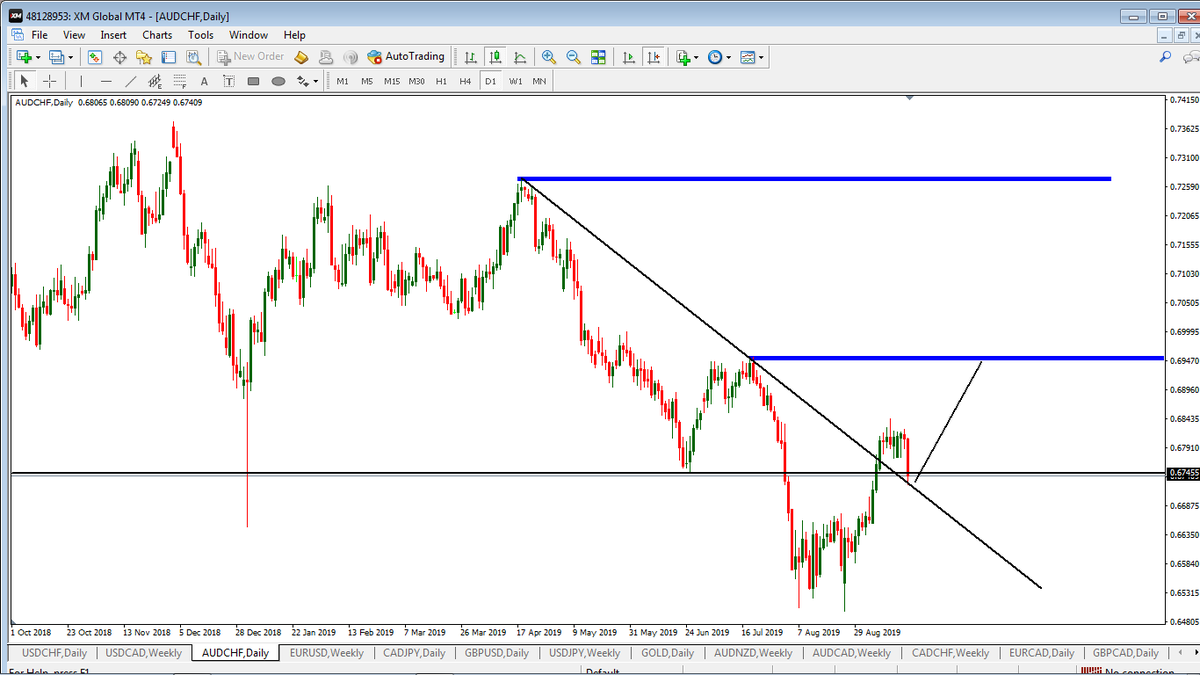Expand the New Chart dropdown arrow
This screenshot has height=675, width=1200.
pyautogui.click(x=38, y=57)
